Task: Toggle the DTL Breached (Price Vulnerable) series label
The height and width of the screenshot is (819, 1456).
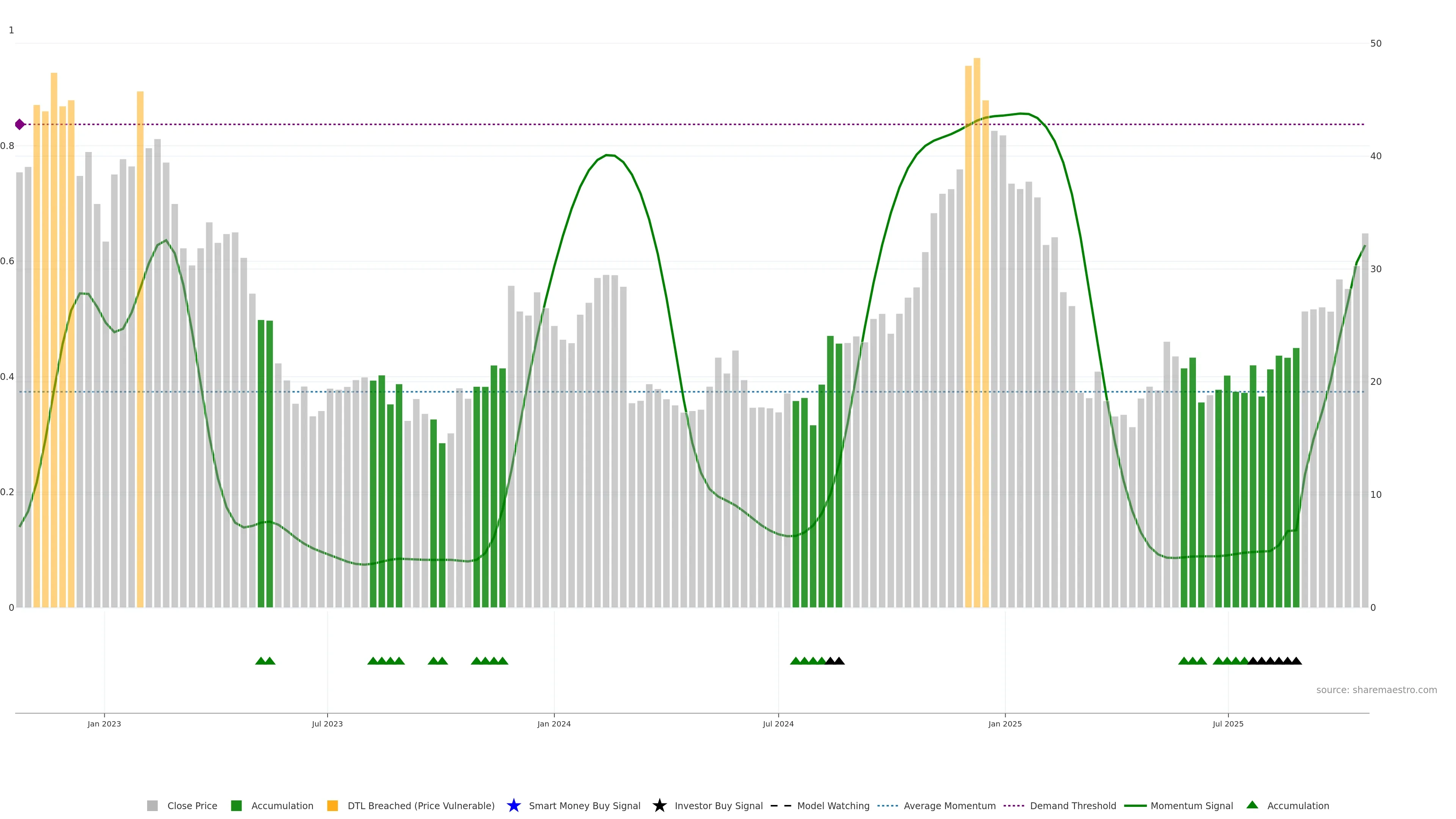Action: click(420, 805)
